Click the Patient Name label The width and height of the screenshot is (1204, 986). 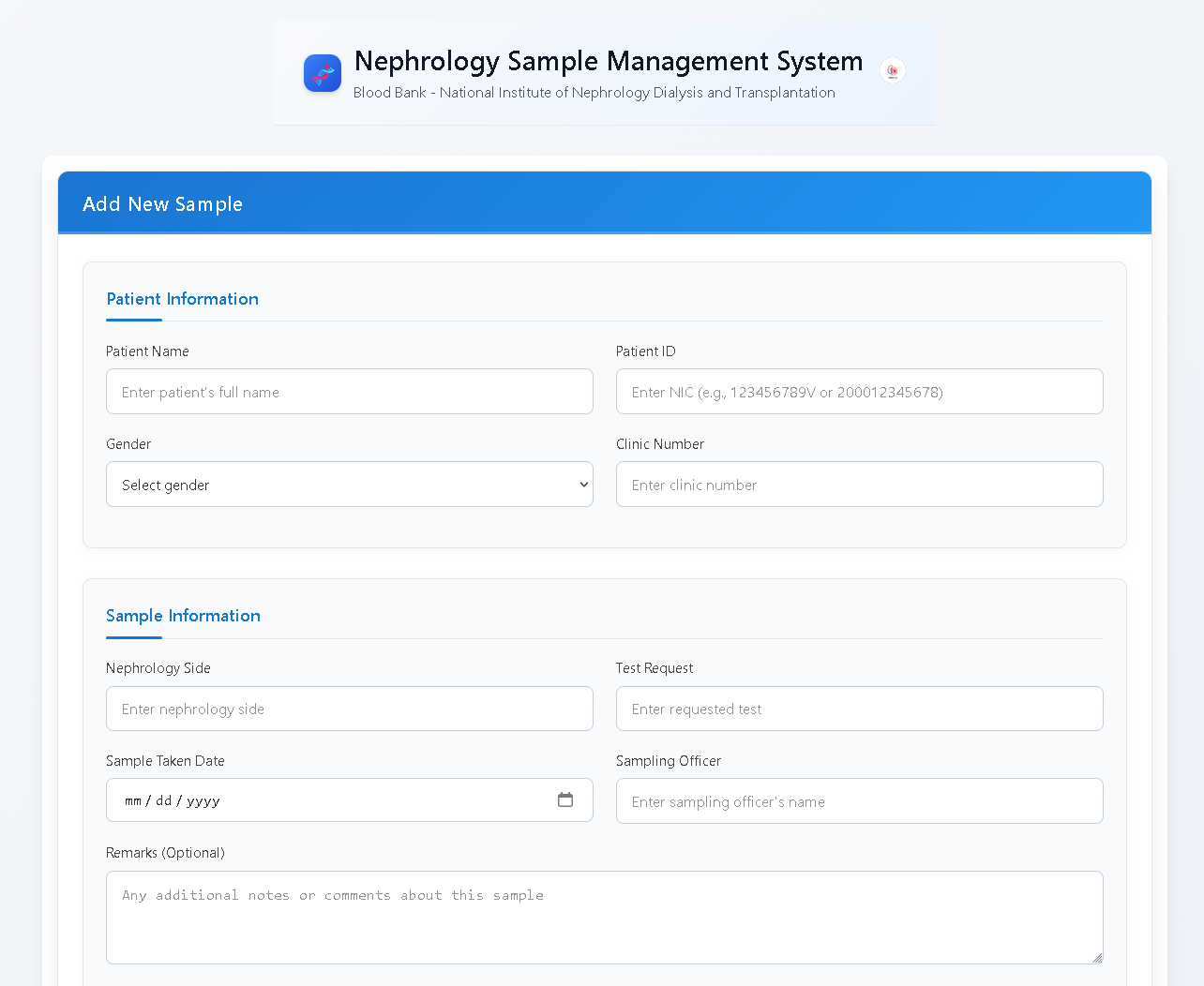point(147,351)
